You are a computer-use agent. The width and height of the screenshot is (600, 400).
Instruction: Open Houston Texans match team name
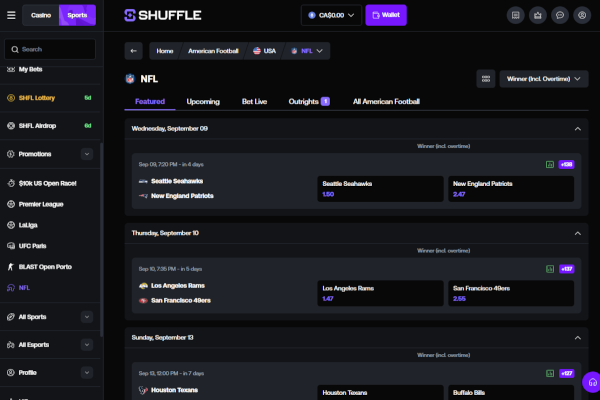pos(174,390)
